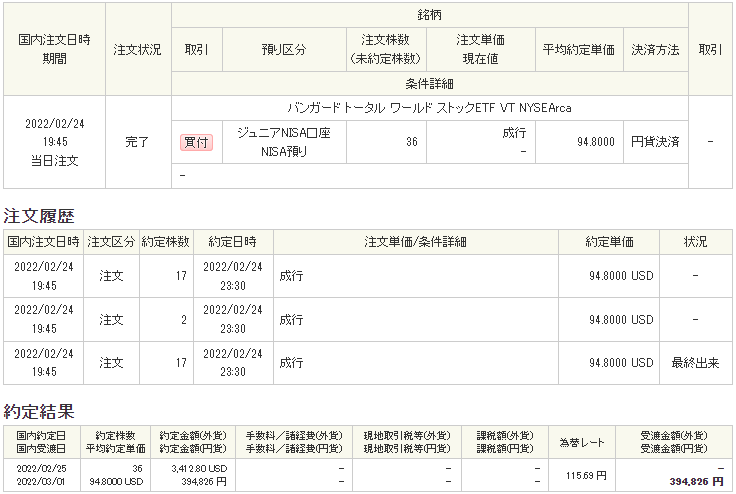Image resolution: width=736 pixels, height=494 pixels.
Task: Click the 2022/02/25 domestic execution date
Action: (x=41, y=469)
